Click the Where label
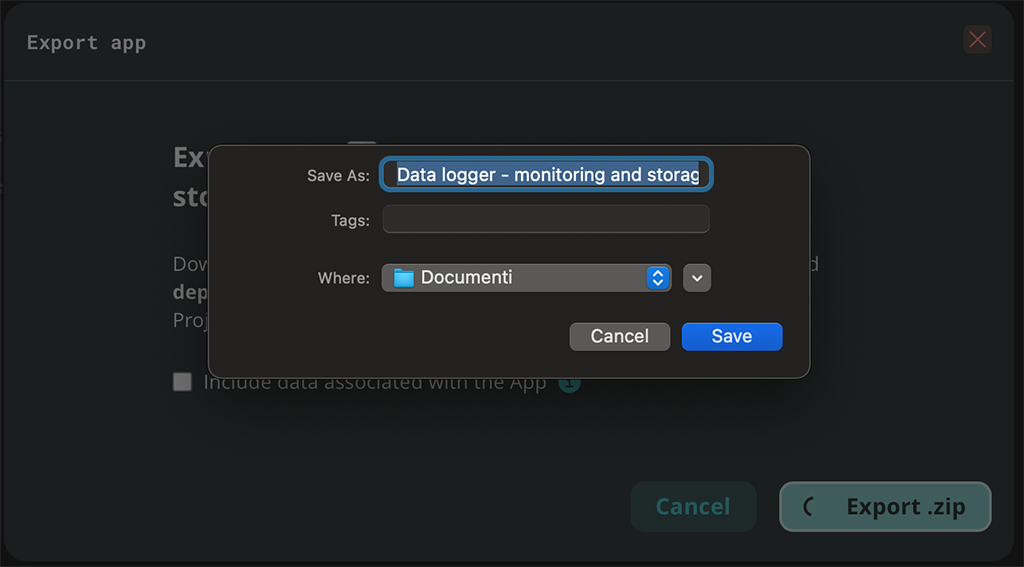Screen dimensions: 1024x567 coord(343,278)
